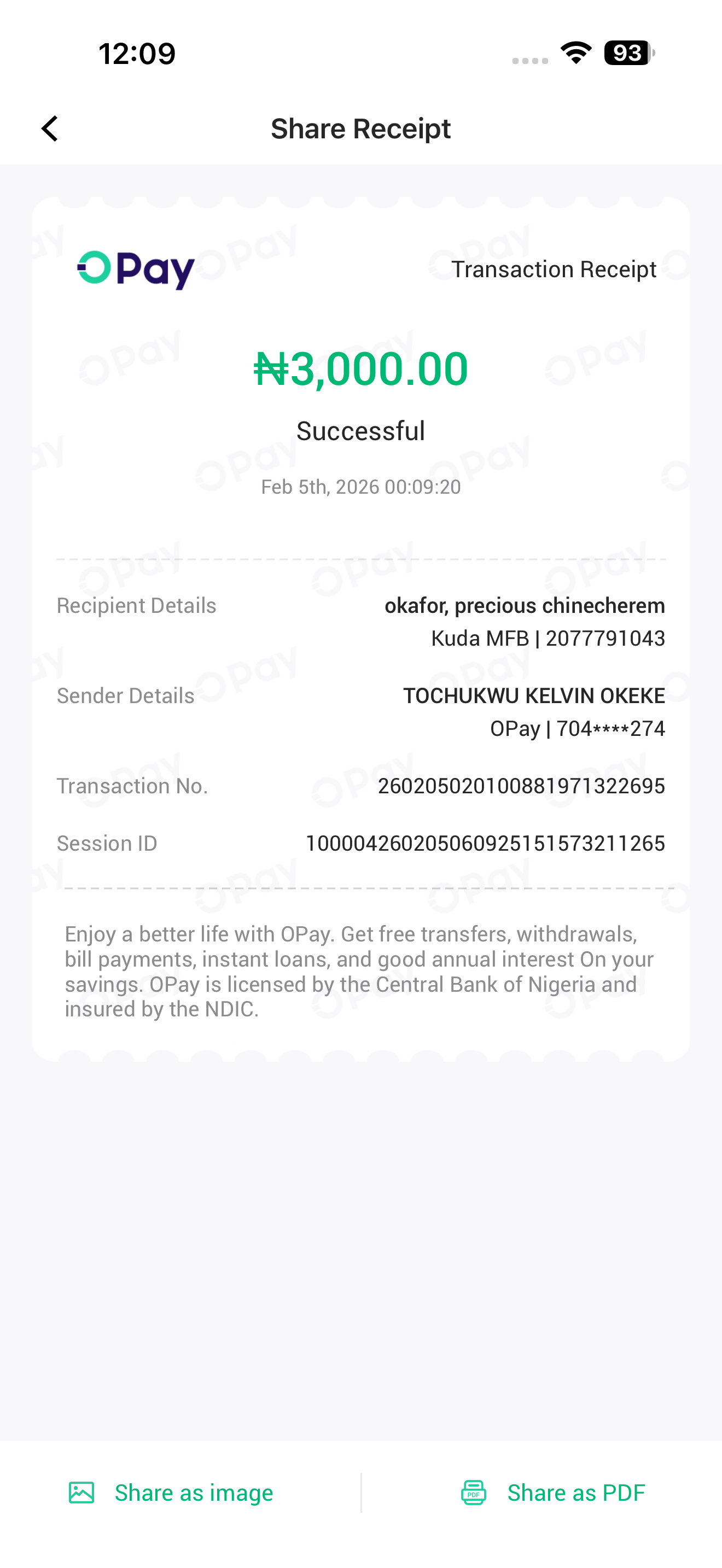This screenshot has width=722, height=1568.
Task: Tap the Session ID number
Action: click(x=485, y=843)
